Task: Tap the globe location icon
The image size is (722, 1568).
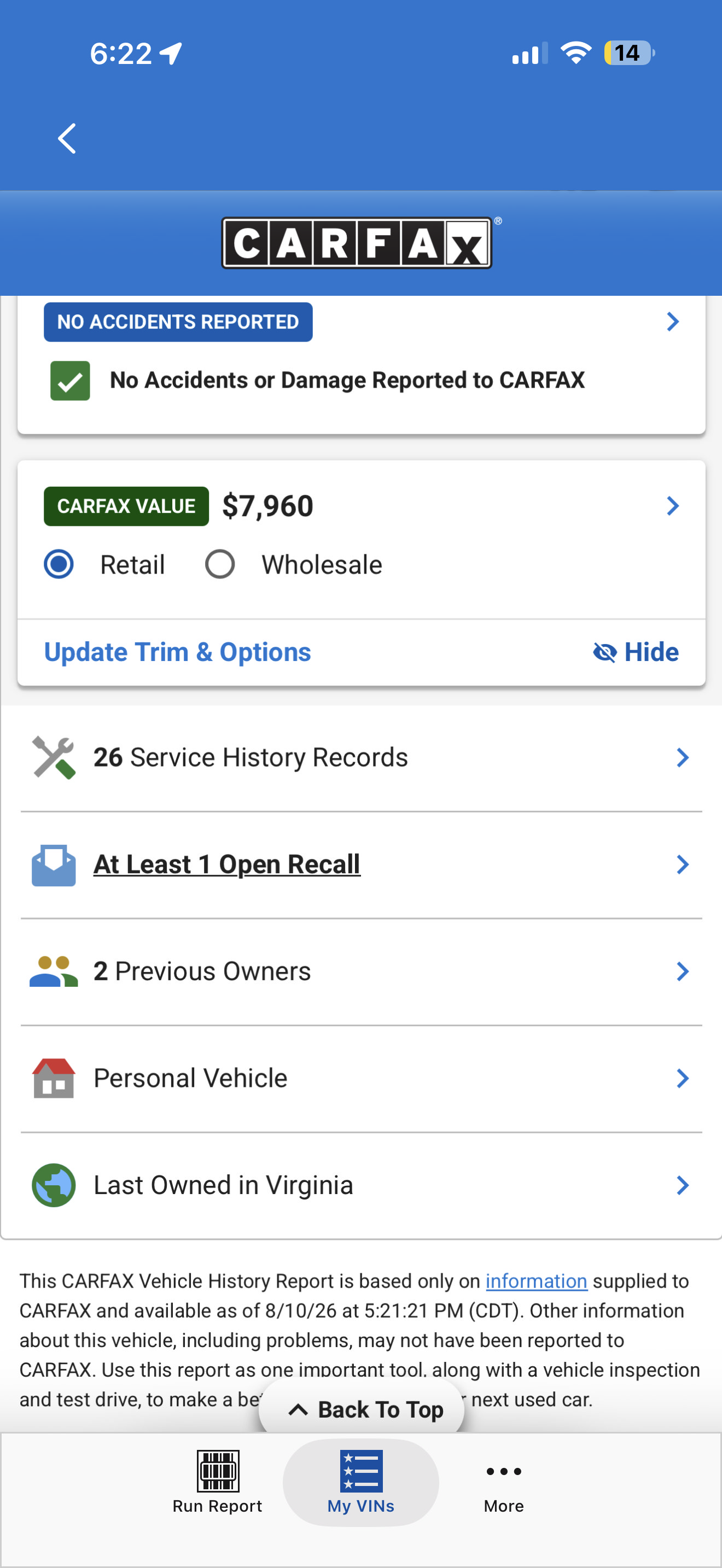Action: (x=54, y=1185)
